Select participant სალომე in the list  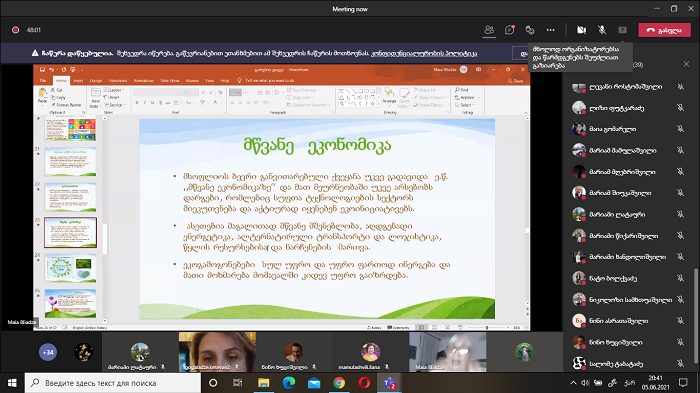click(x=629, y=364)
